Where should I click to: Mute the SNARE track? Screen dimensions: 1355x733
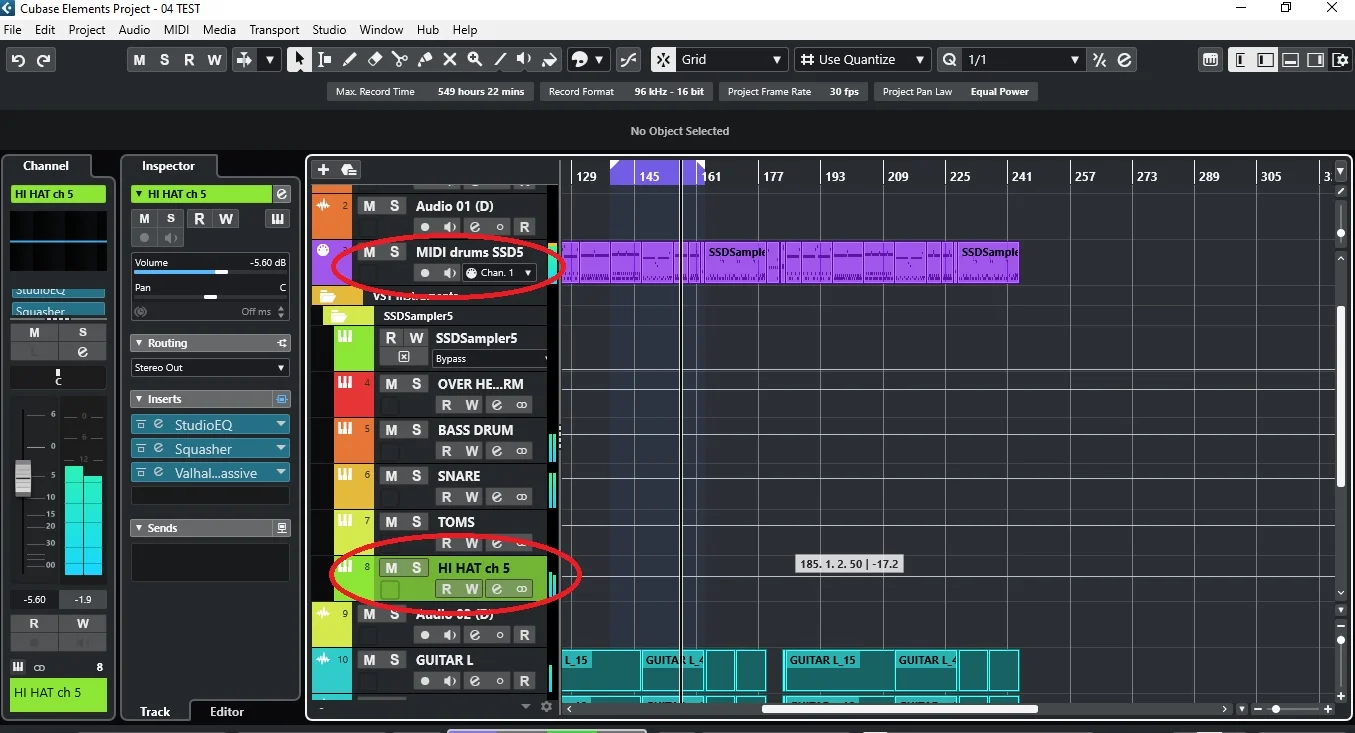coord(391,476)
